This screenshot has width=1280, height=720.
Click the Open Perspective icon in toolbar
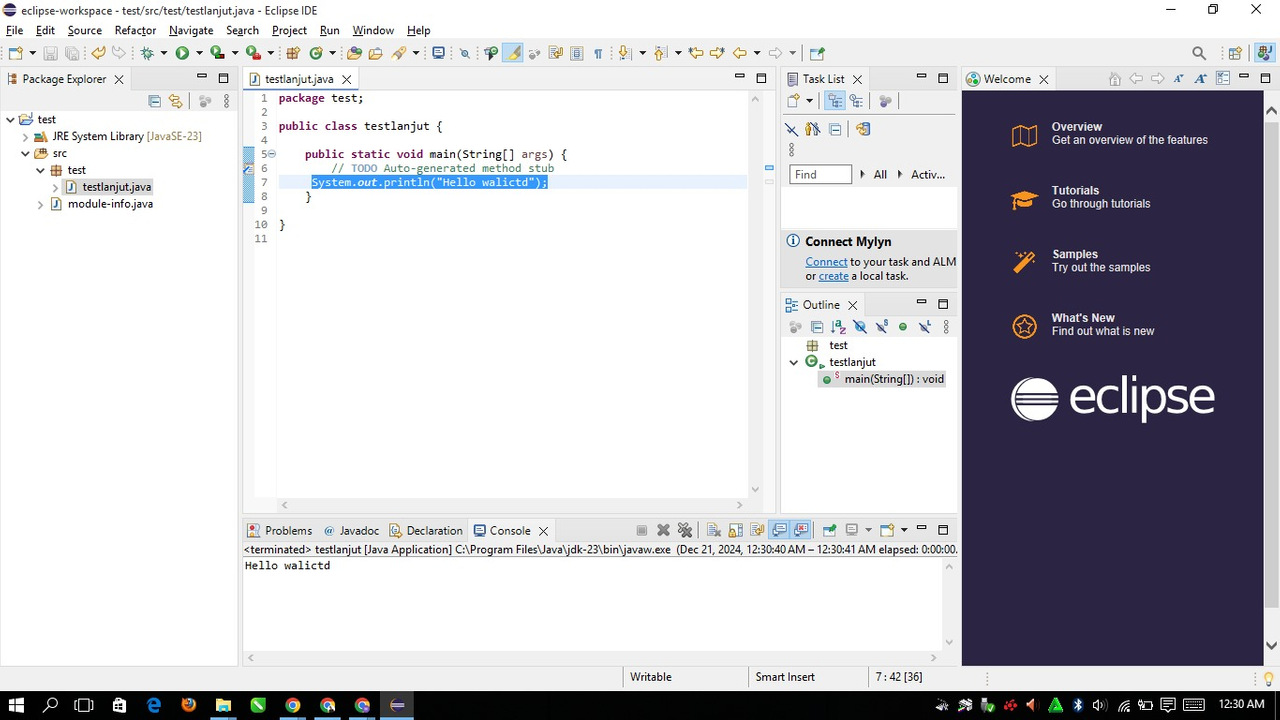(x=1235, y=53)
